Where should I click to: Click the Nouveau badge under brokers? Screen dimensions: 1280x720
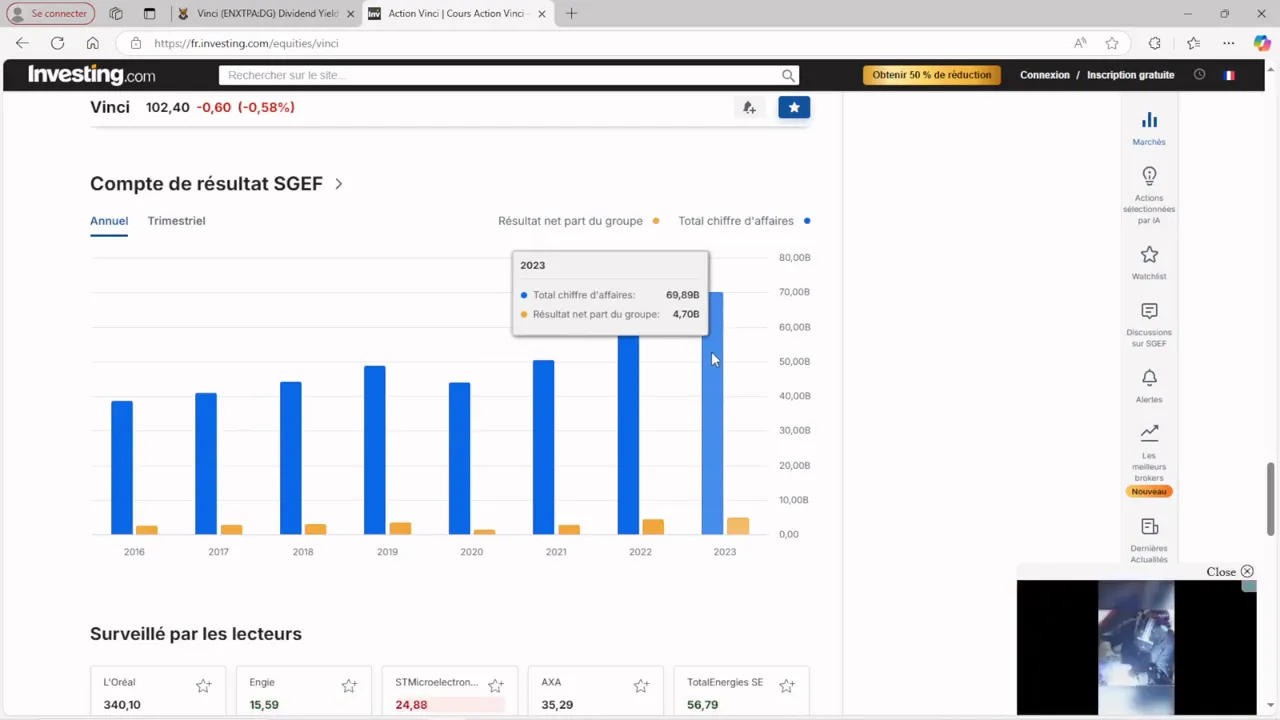click(1149, 491)
